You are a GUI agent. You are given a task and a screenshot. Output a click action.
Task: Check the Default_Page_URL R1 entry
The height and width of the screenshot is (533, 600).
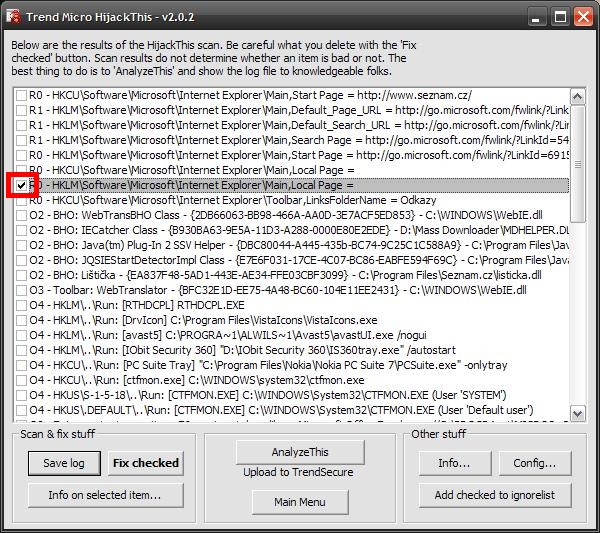tap(21, 111)
